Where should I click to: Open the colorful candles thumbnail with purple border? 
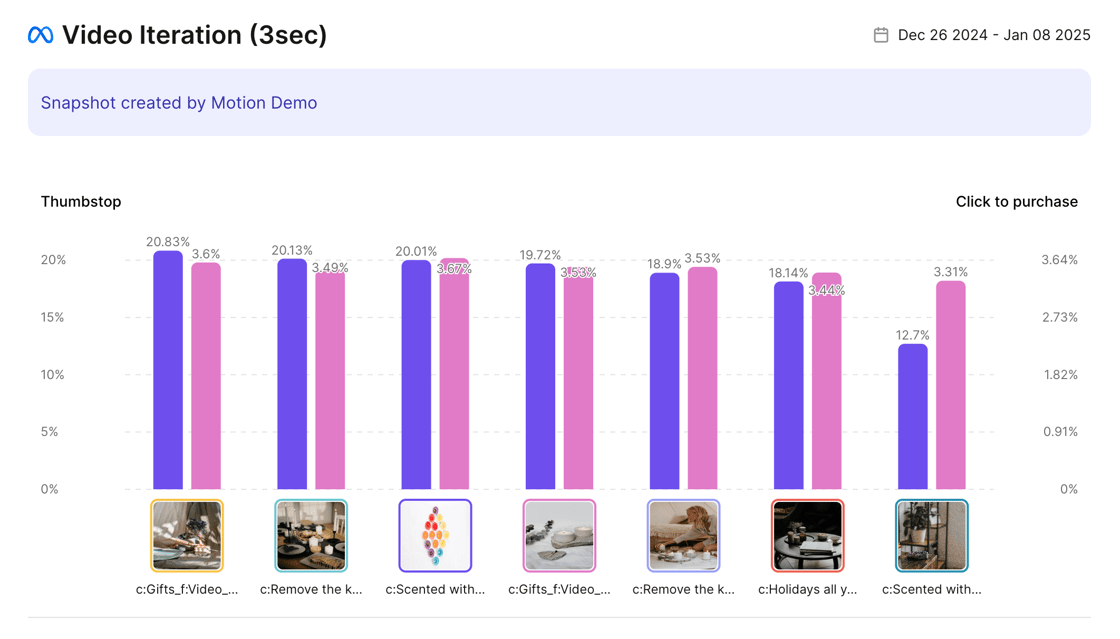tap(435, 535)
